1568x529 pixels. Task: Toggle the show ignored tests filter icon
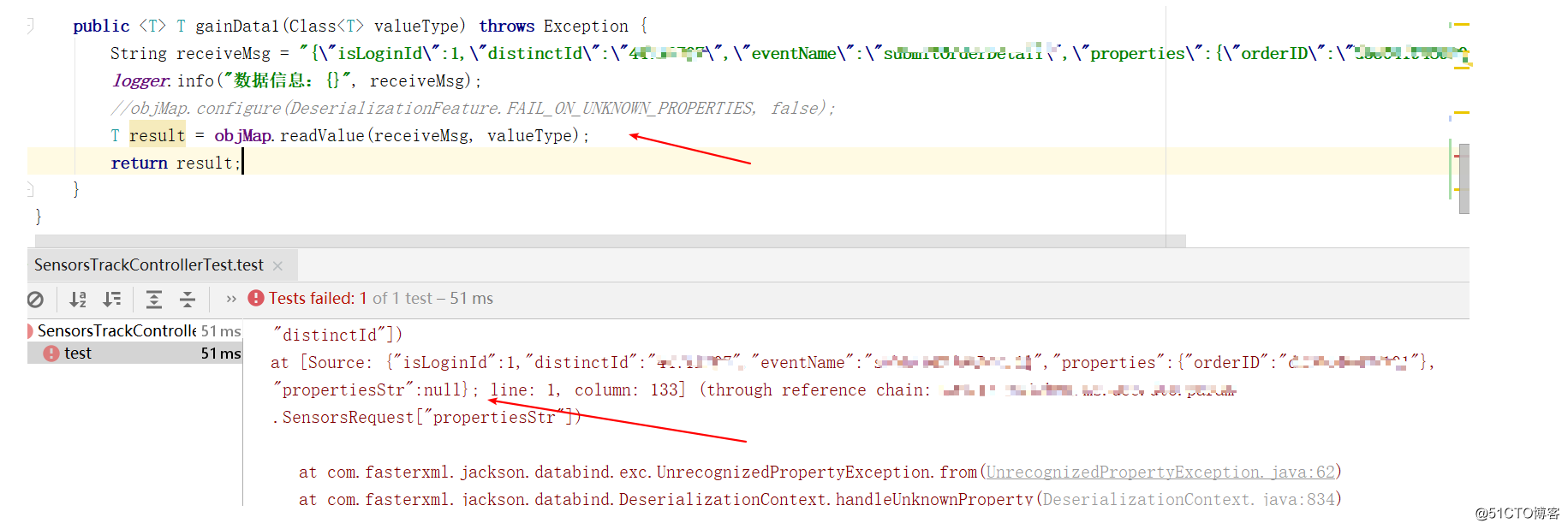pos(35,300)
